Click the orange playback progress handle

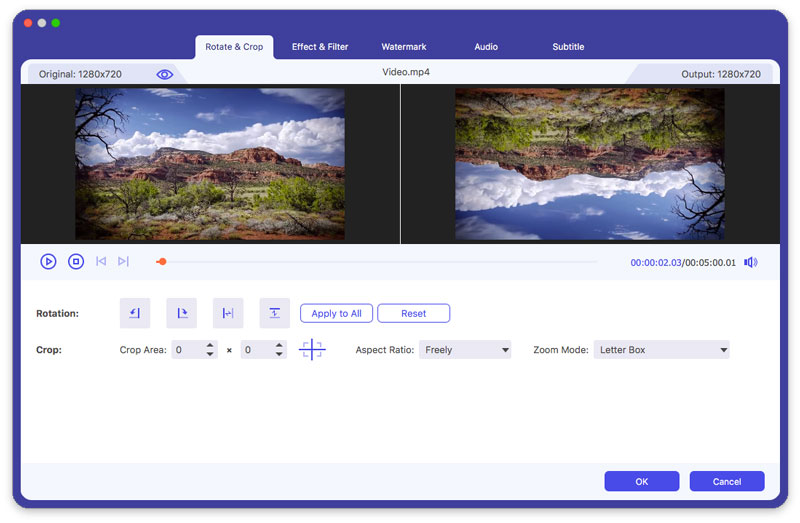[162, 262]
